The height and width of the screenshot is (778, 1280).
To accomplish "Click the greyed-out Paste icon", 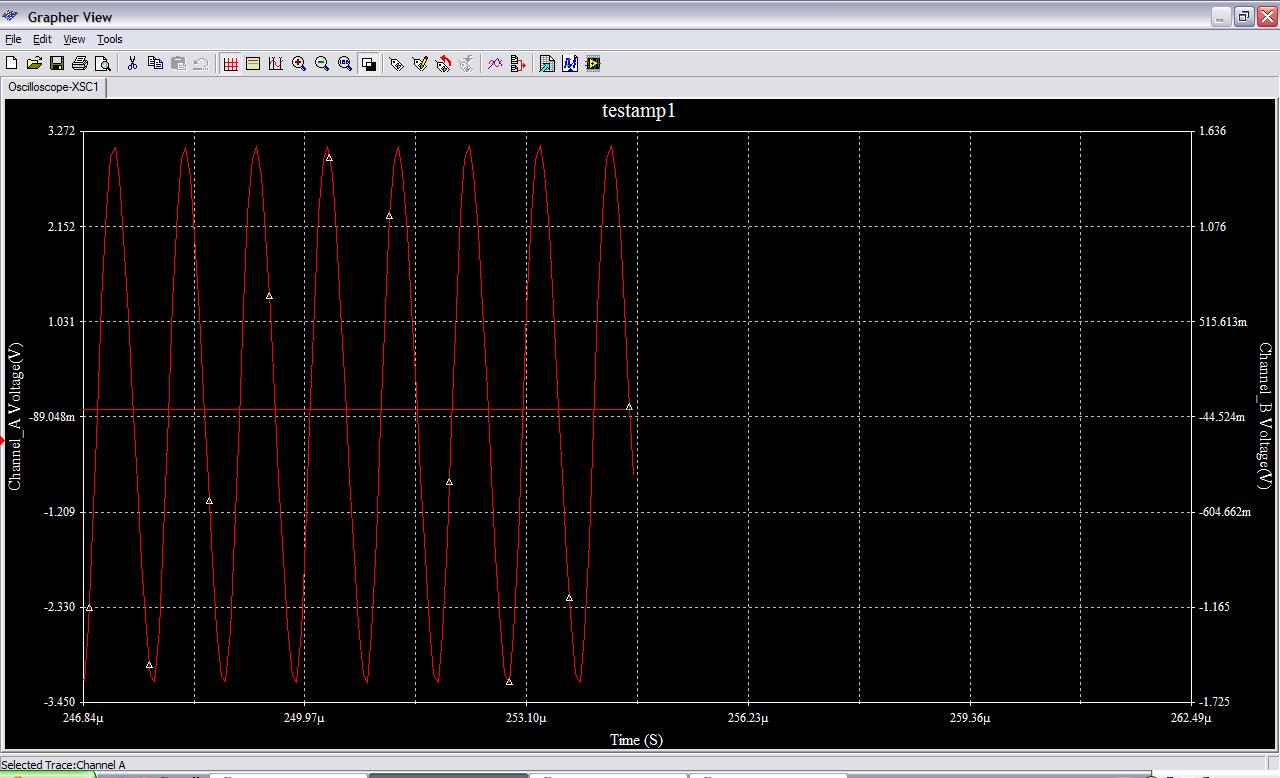I will [x=178, y=63].
